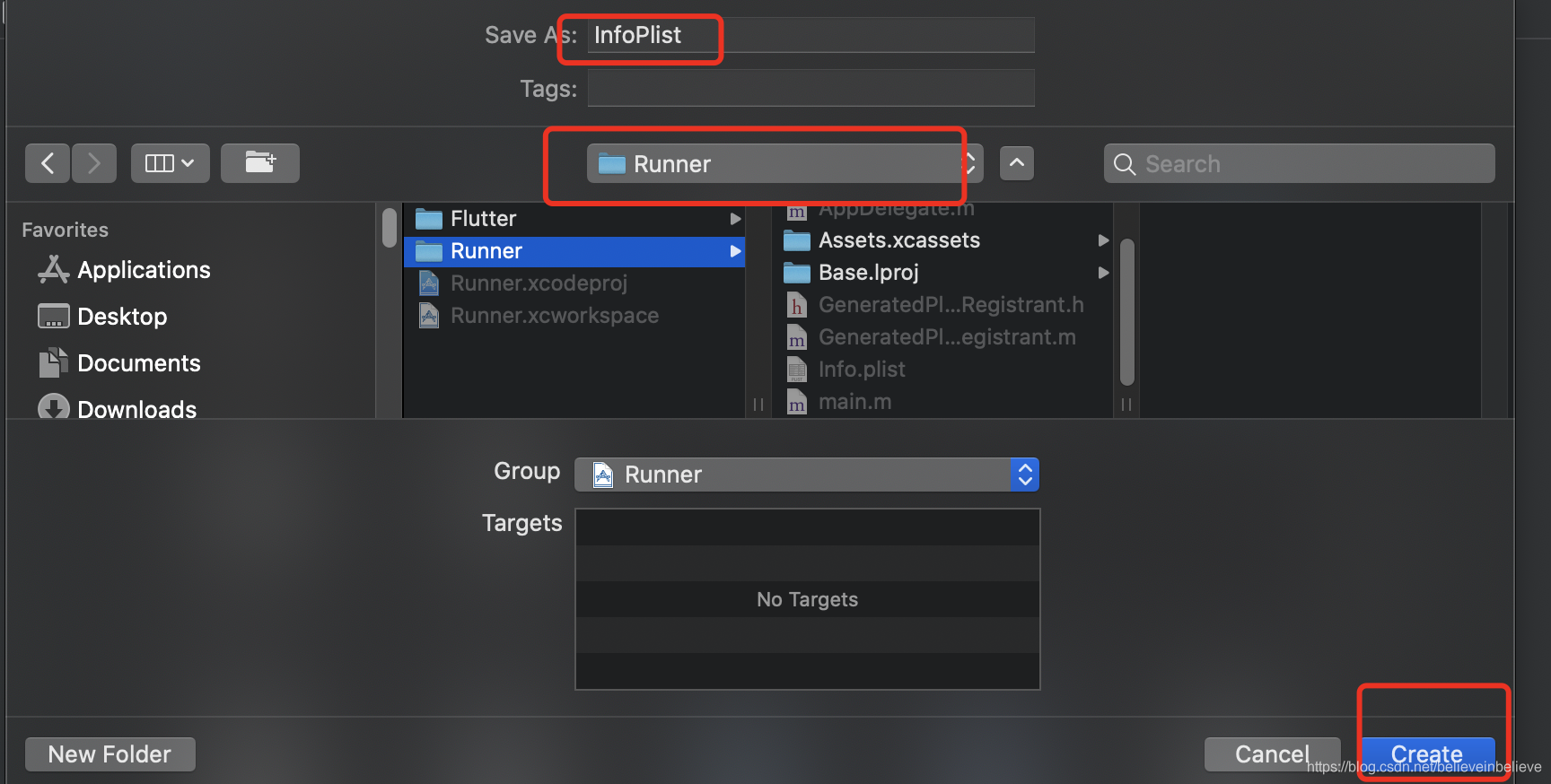
Task: Click the Runner.xcodeproj file icon
Action: (429, 283)
